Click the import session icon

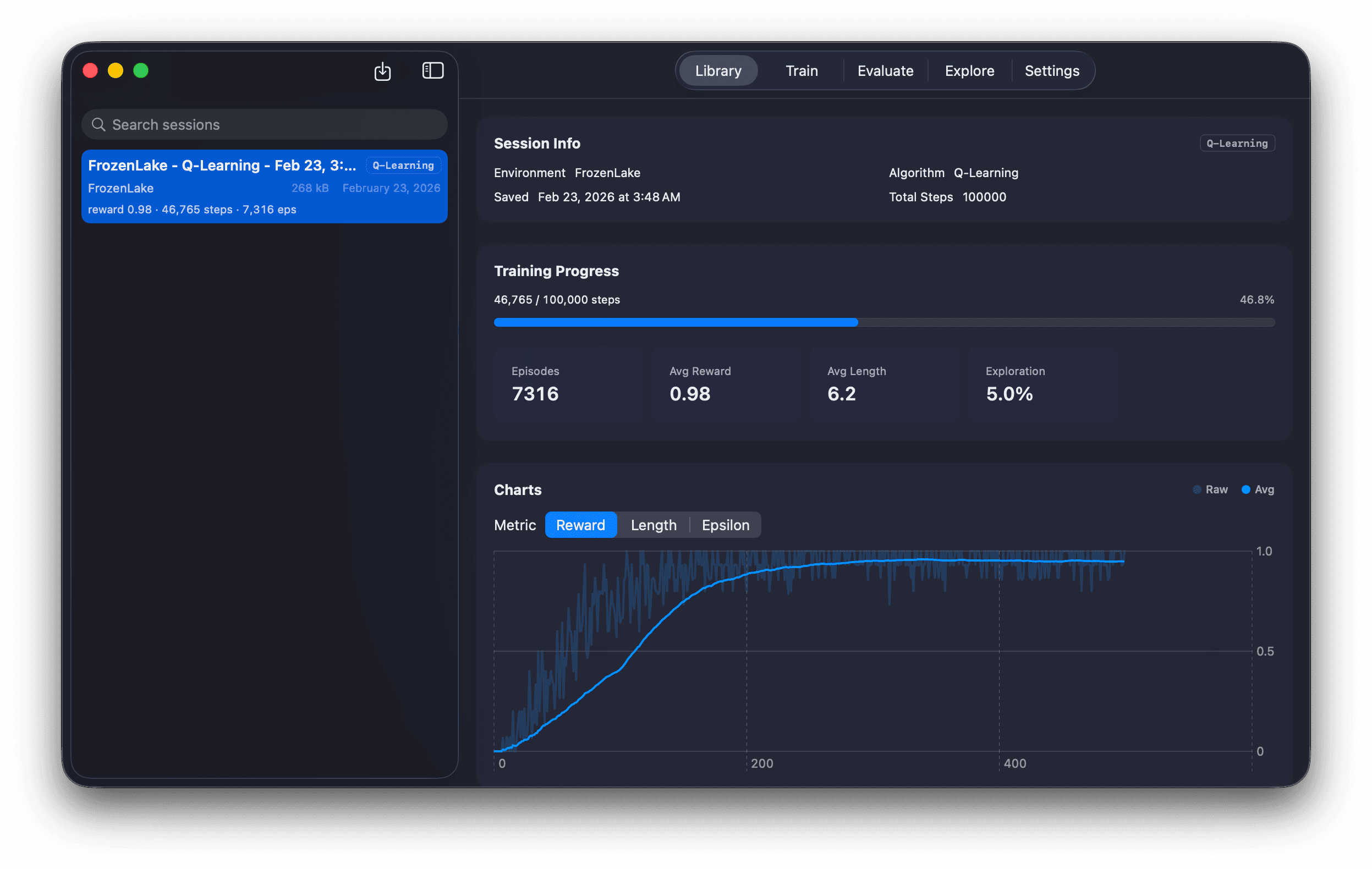(382, 71)
